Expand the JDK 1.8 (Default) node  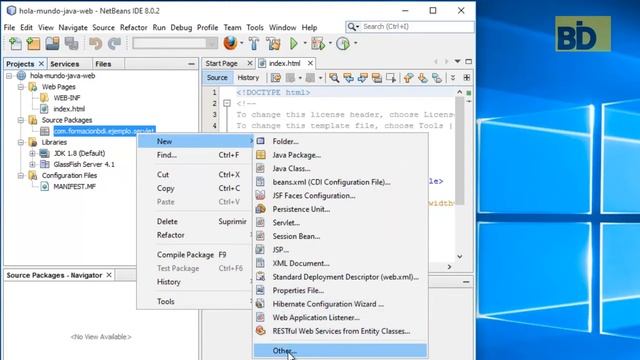32,153
